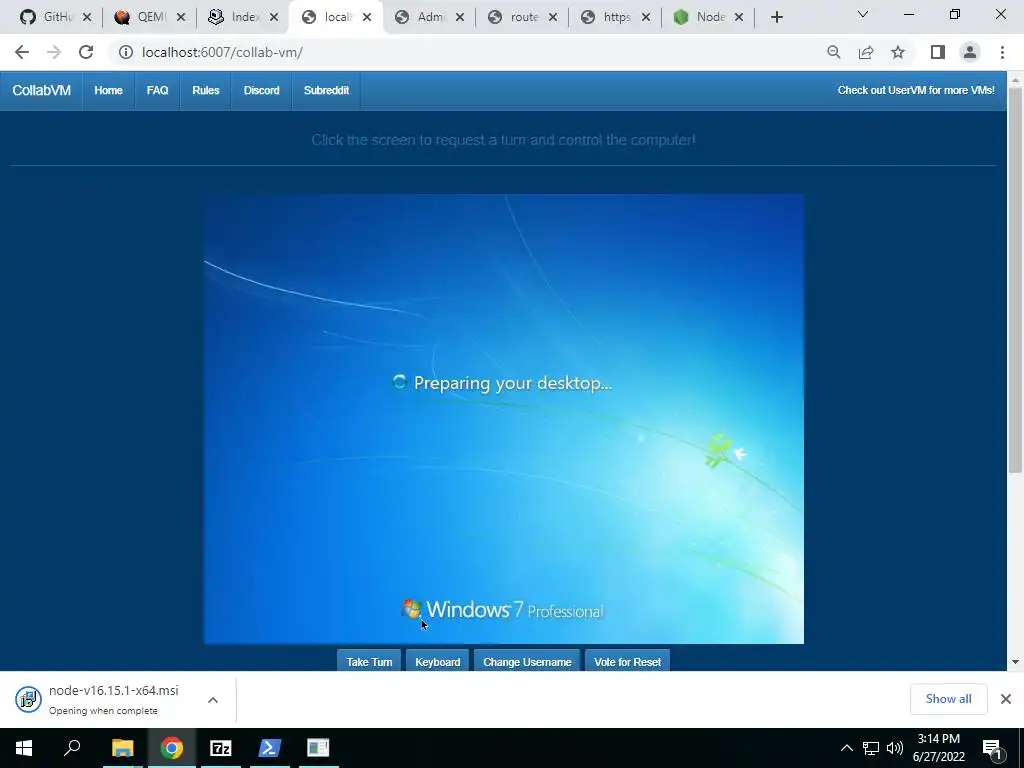Click the Take Turn button
Image resolution: width=1024 pixels, height=768 pixels.
click(369, 661)
